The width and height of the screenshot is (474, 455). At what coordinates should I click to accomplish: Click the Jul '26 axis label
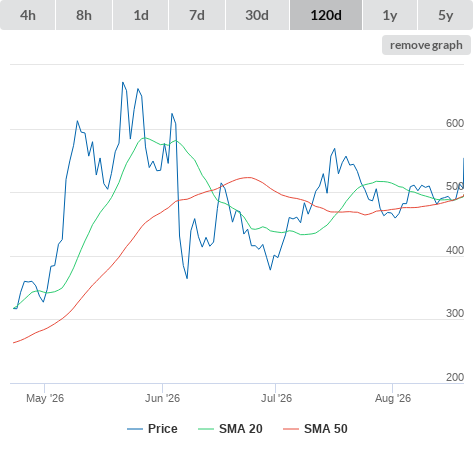point(276,398)
